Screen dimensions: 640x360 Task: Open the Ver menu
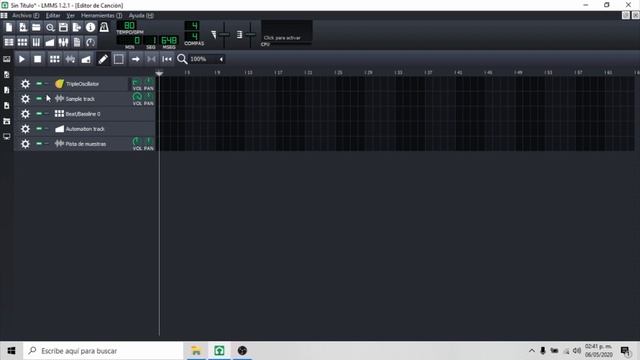point(70,16)
